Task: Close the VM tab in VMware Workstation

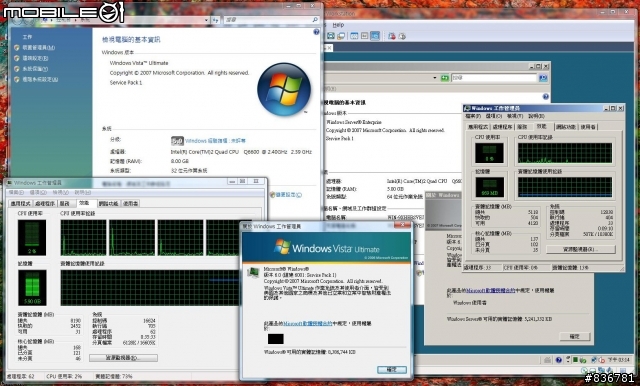Action: click(329, 48)
